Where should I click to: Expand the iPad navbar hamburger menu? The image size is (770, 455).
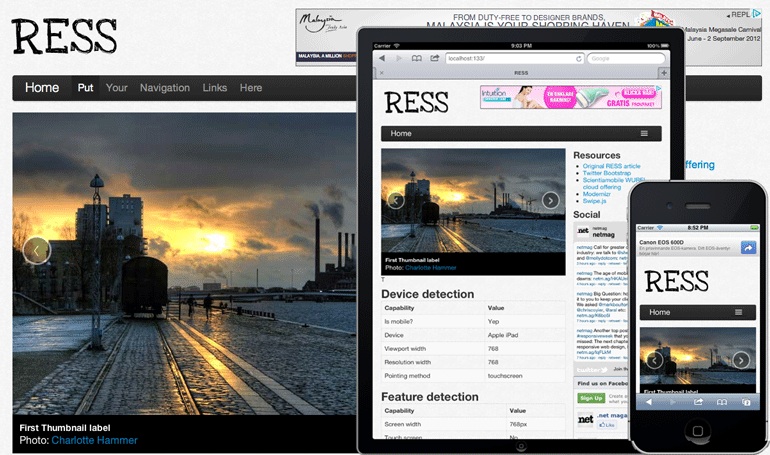[644, 134]
